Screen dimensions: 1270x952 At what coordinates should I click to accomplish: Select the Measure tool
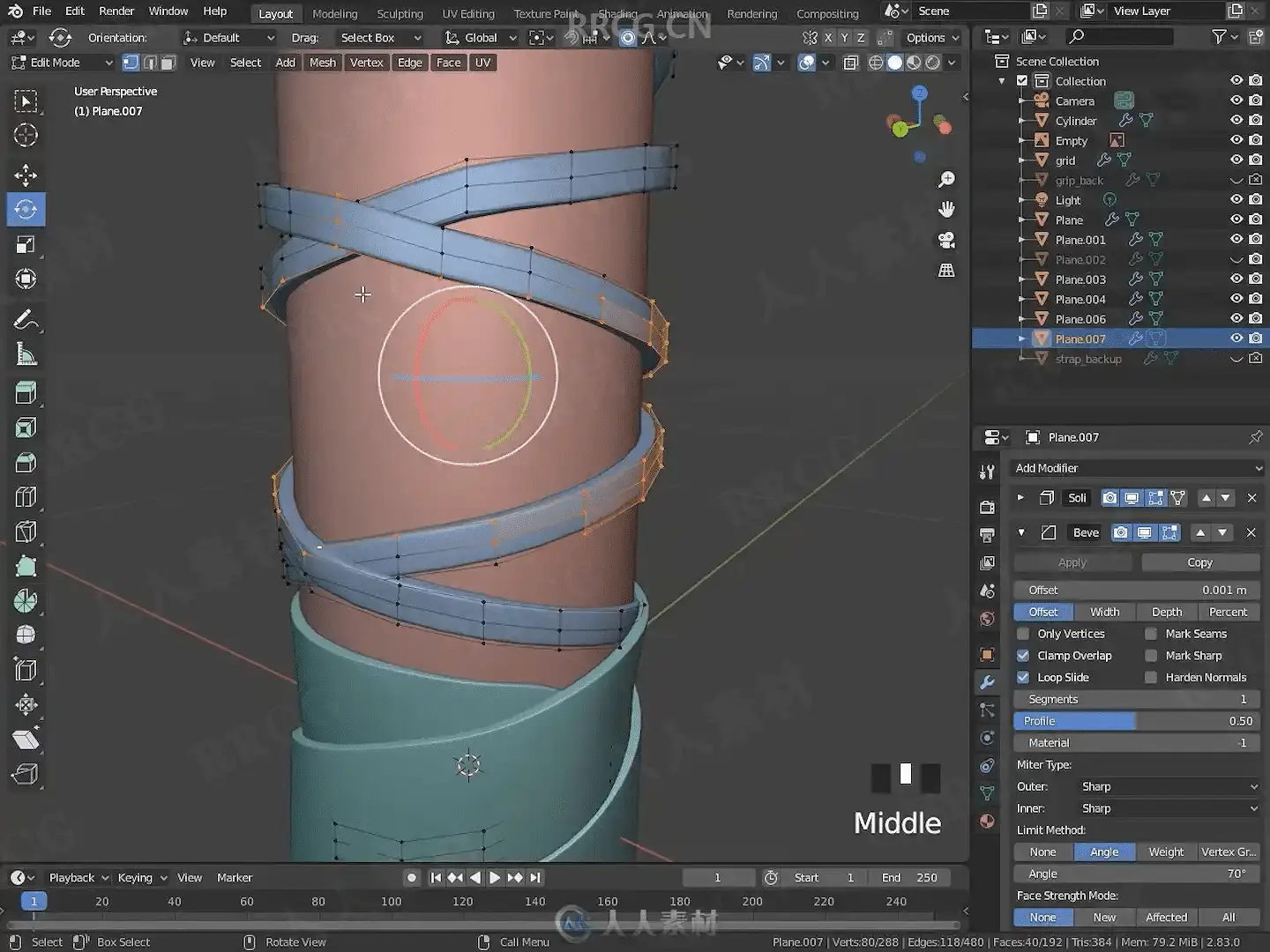[x=26, y=355]
